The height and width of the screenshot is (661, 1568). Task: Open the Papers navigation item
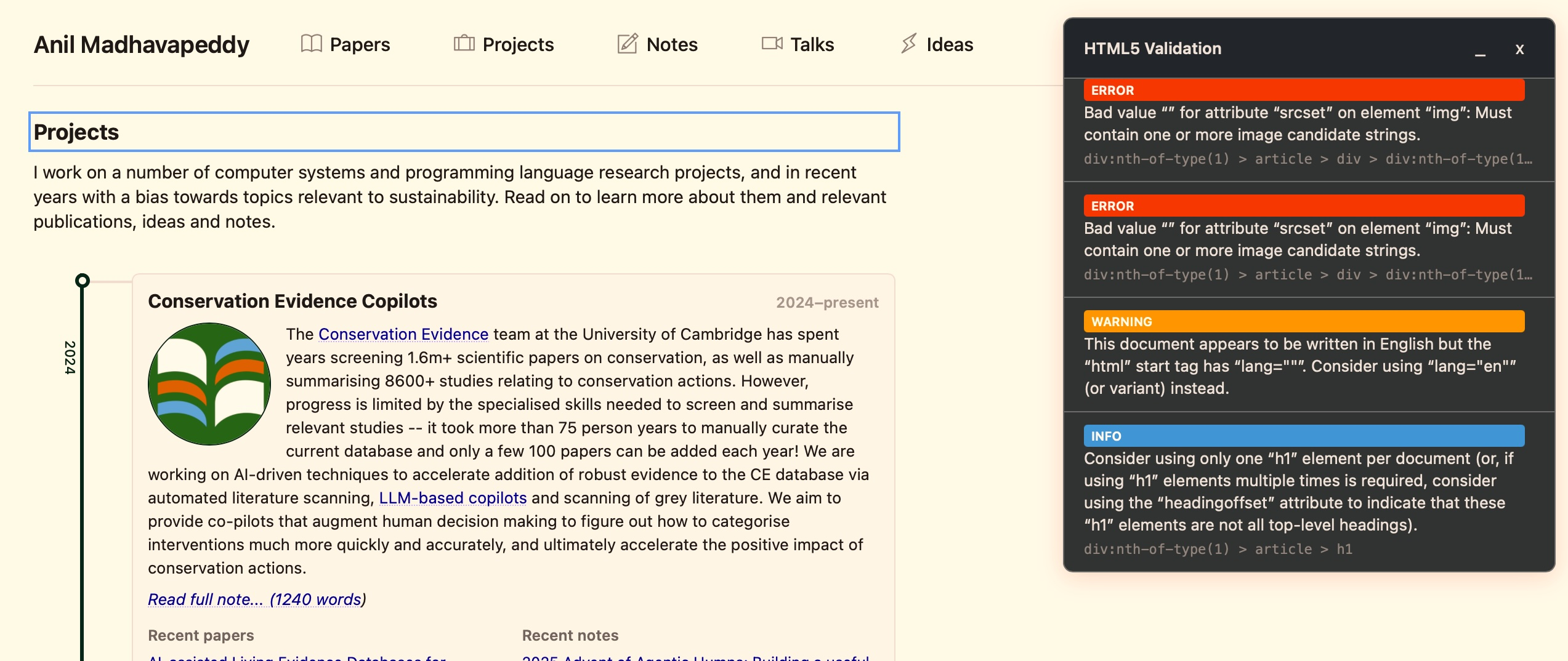(x=360, y=45)
